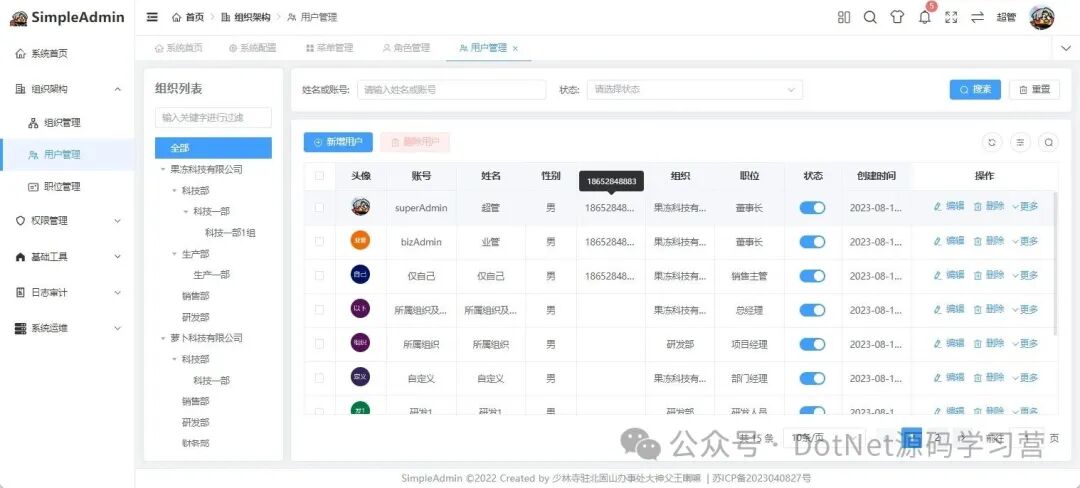The height and width of the screenshot is (488, 1080).
Task: Expand the 系统运维 sidebar menu
Action: click(67, 328)
